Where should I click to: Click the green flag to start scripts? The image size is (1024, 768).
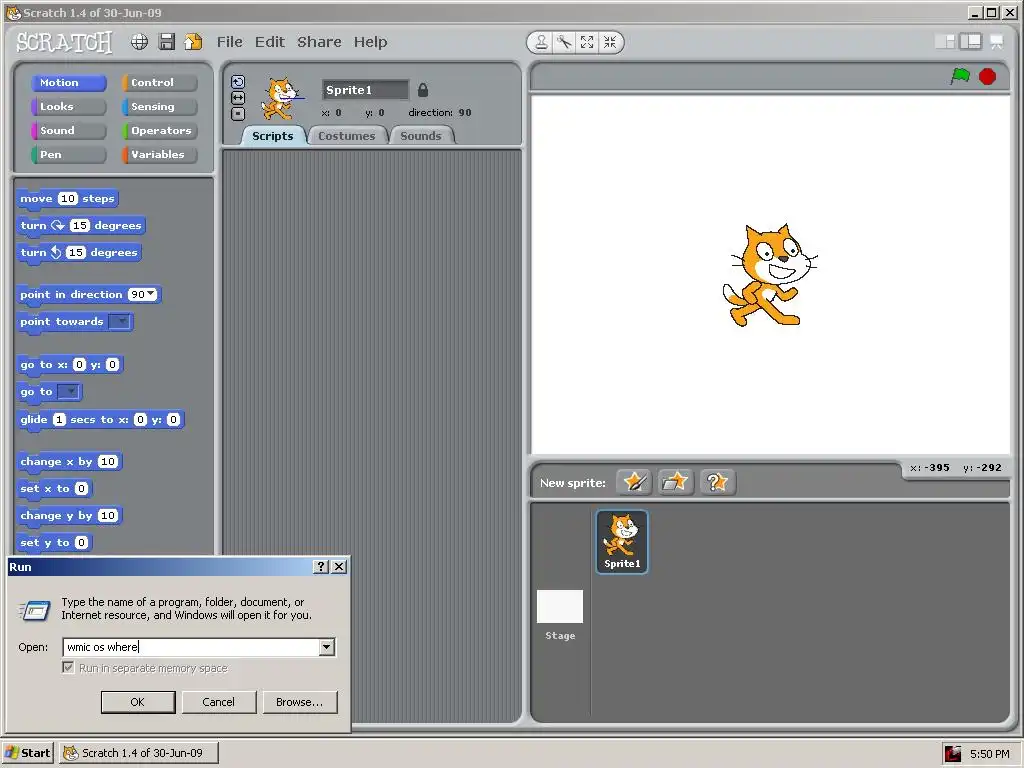click(960, 76)
